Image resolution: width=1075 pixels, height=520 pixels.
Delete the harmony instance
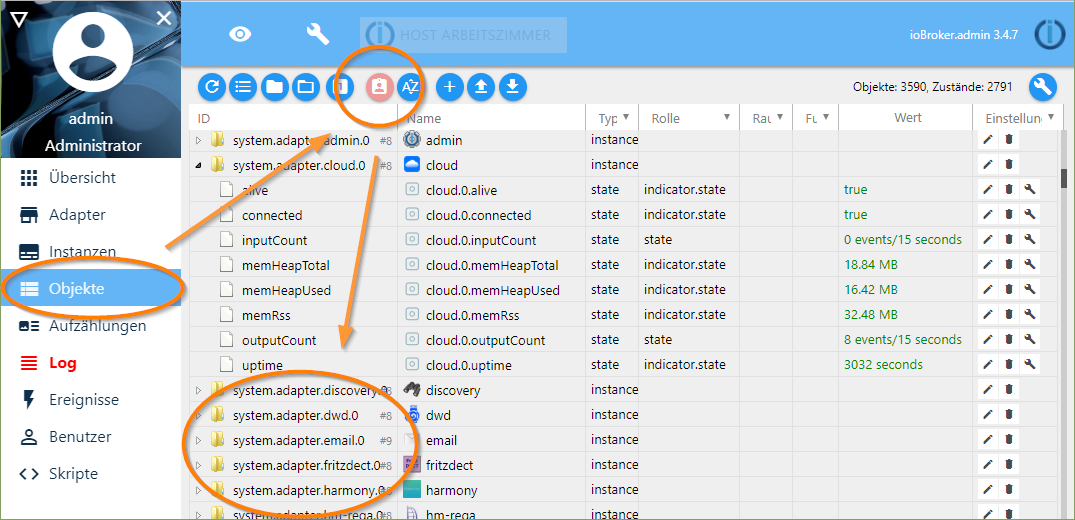pyautogui.click(x=1008, y=490)
